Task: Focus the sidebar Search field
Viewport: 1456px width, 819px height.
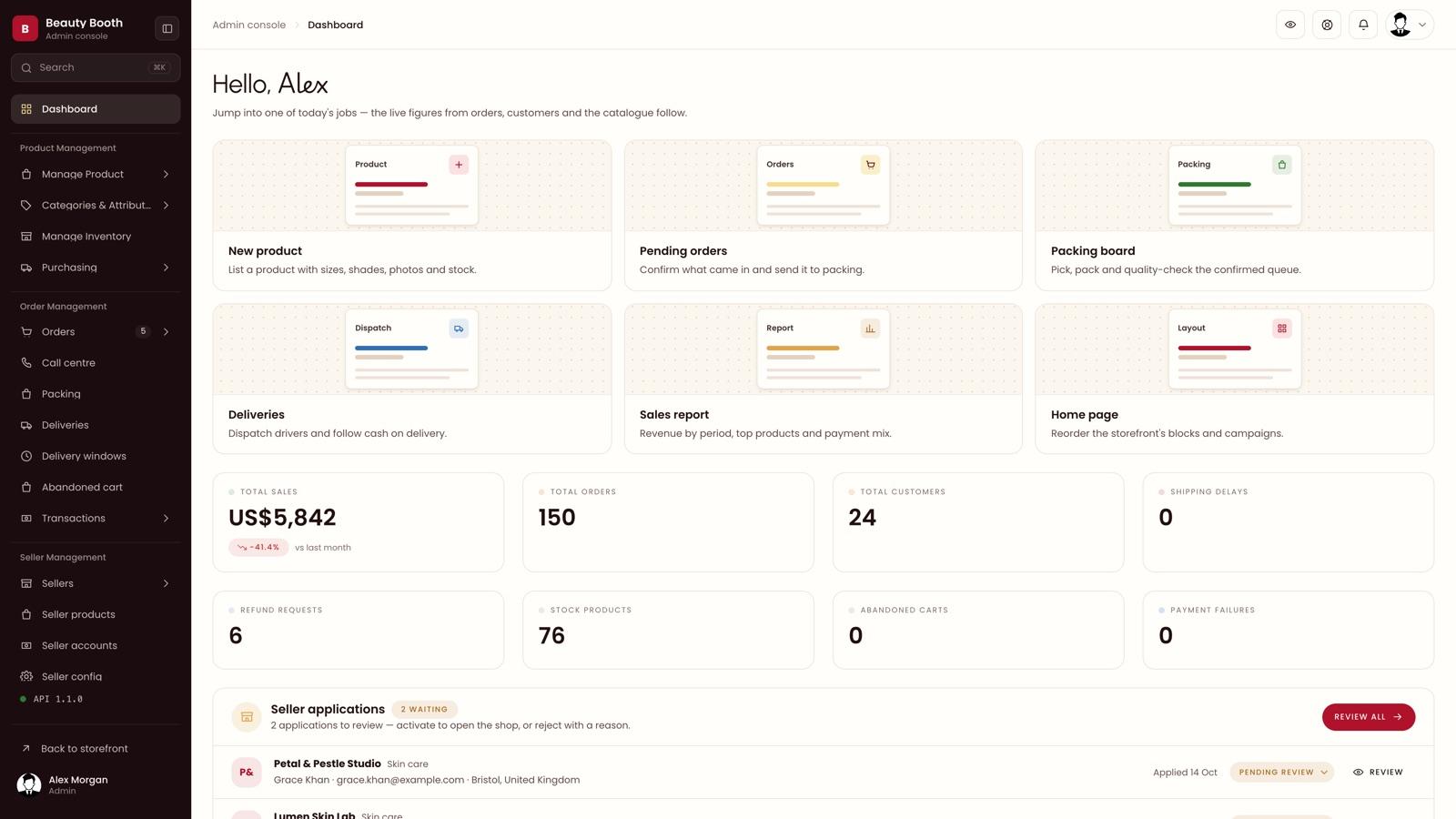Action: pos(96,67)
